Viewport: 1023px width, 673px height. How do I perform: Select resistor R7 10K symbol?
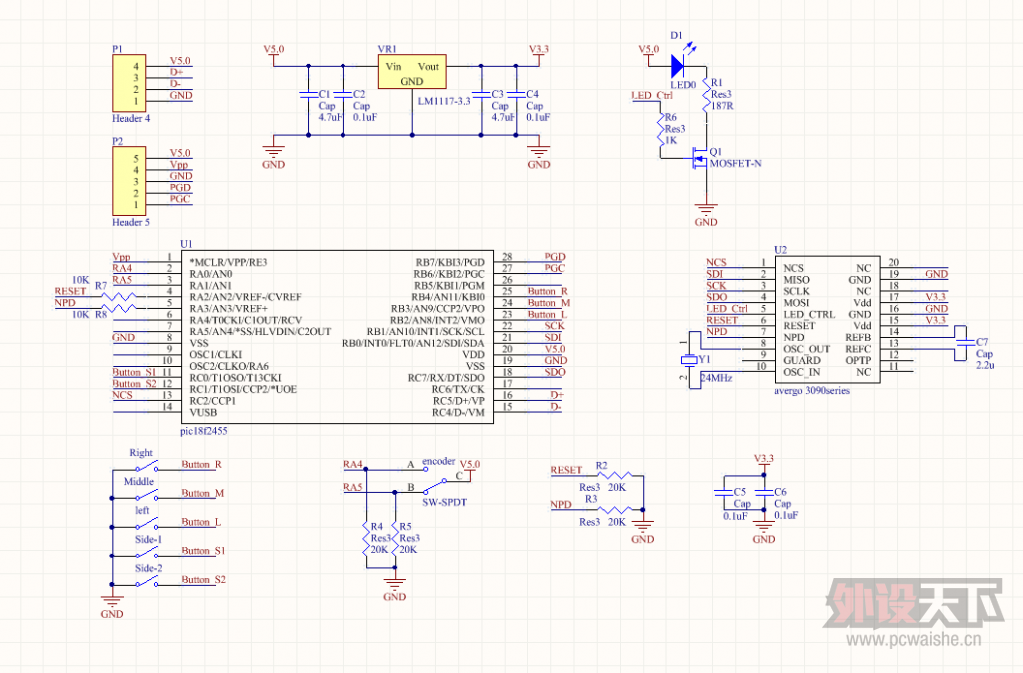(119, 297)
